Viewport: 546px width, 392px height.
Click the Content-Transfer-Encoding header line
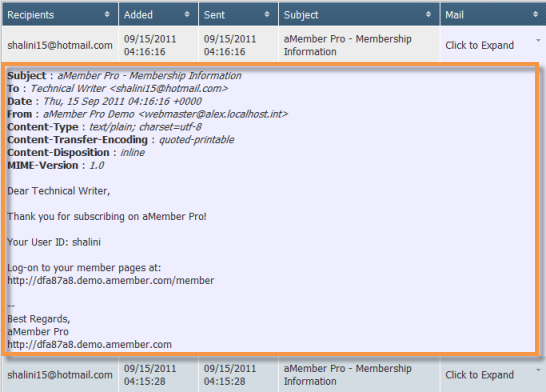[x=121, y=140]
